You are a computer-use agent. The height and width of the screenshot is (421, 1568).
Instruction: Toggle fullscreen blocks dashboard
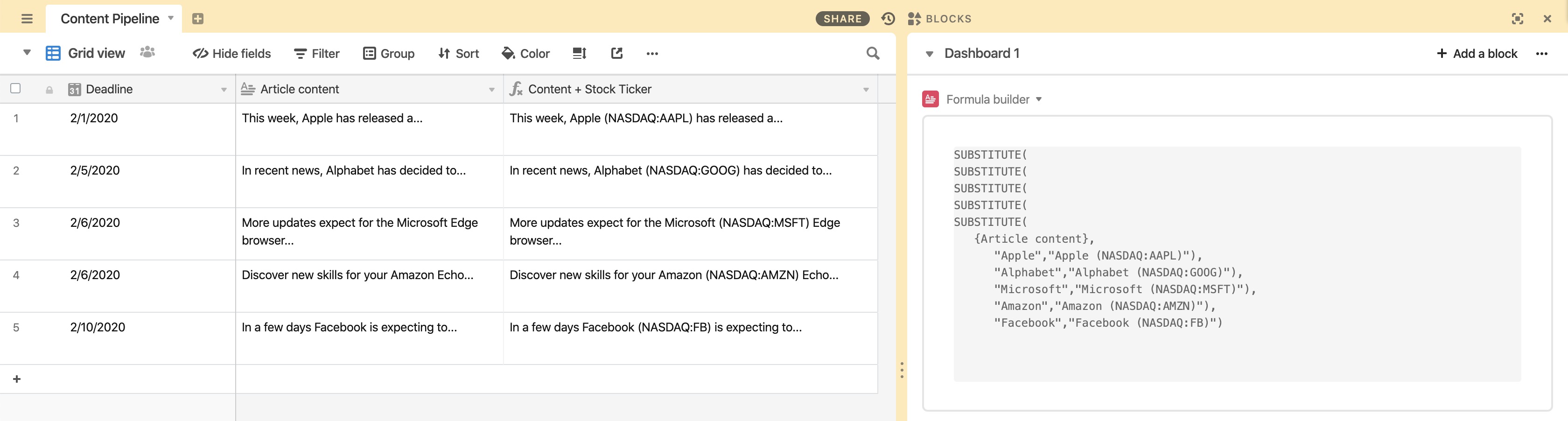pos(1518,19)
